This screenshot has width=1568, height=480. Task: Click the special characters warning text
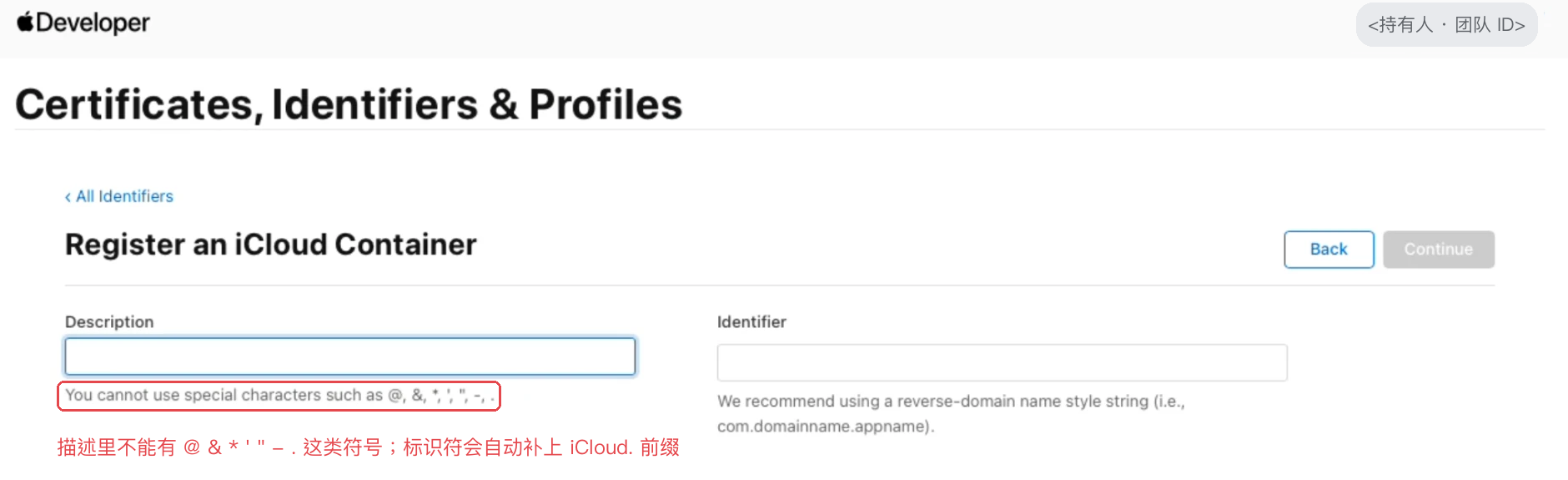coord(279,396)
